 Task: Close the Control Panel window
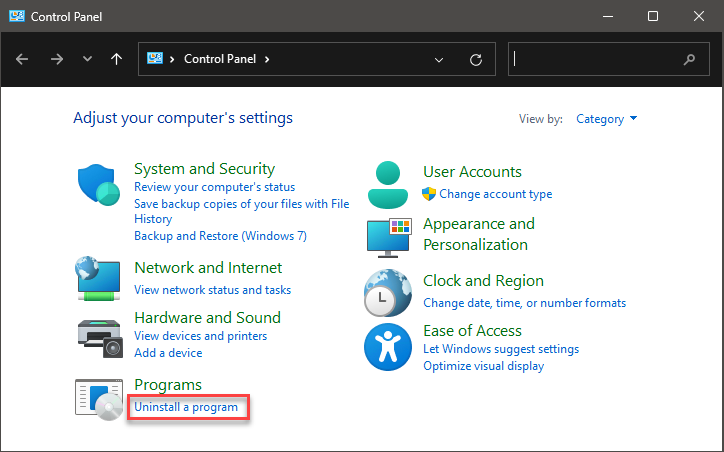tap(699, 16)
